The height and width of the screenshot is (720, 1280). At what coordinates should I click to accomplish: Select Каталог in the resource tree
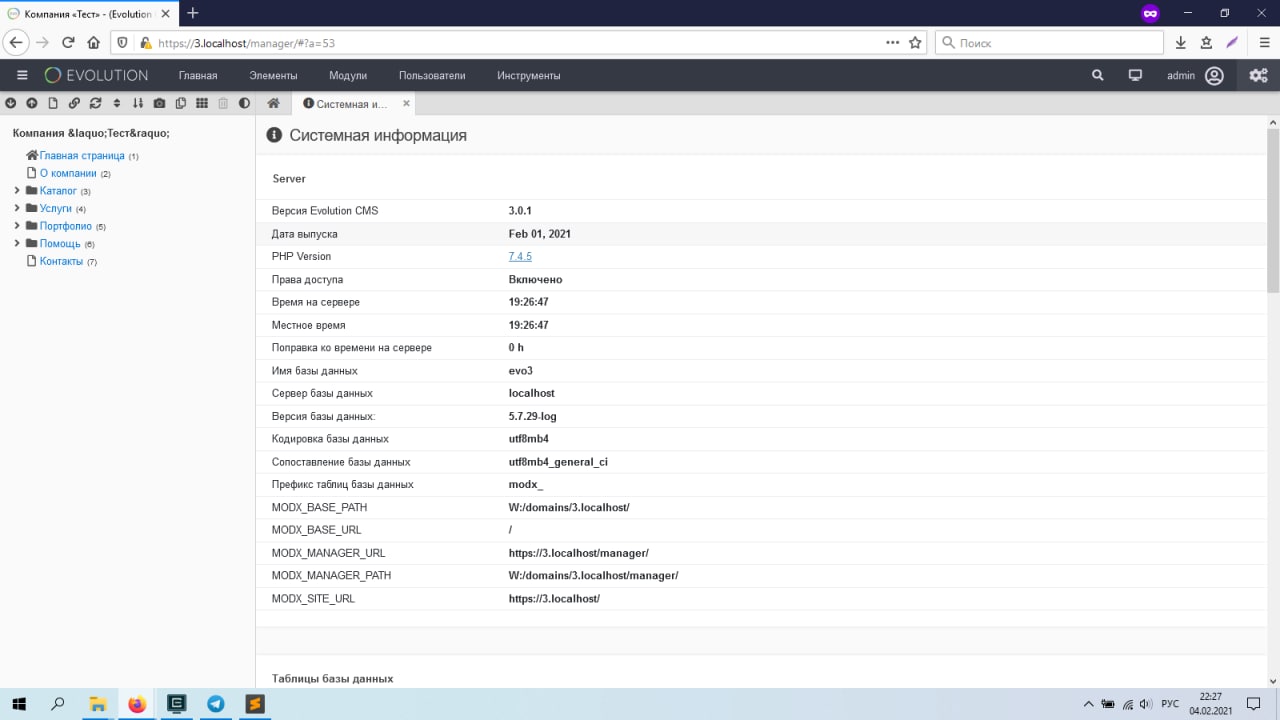[x=58, y=191]
